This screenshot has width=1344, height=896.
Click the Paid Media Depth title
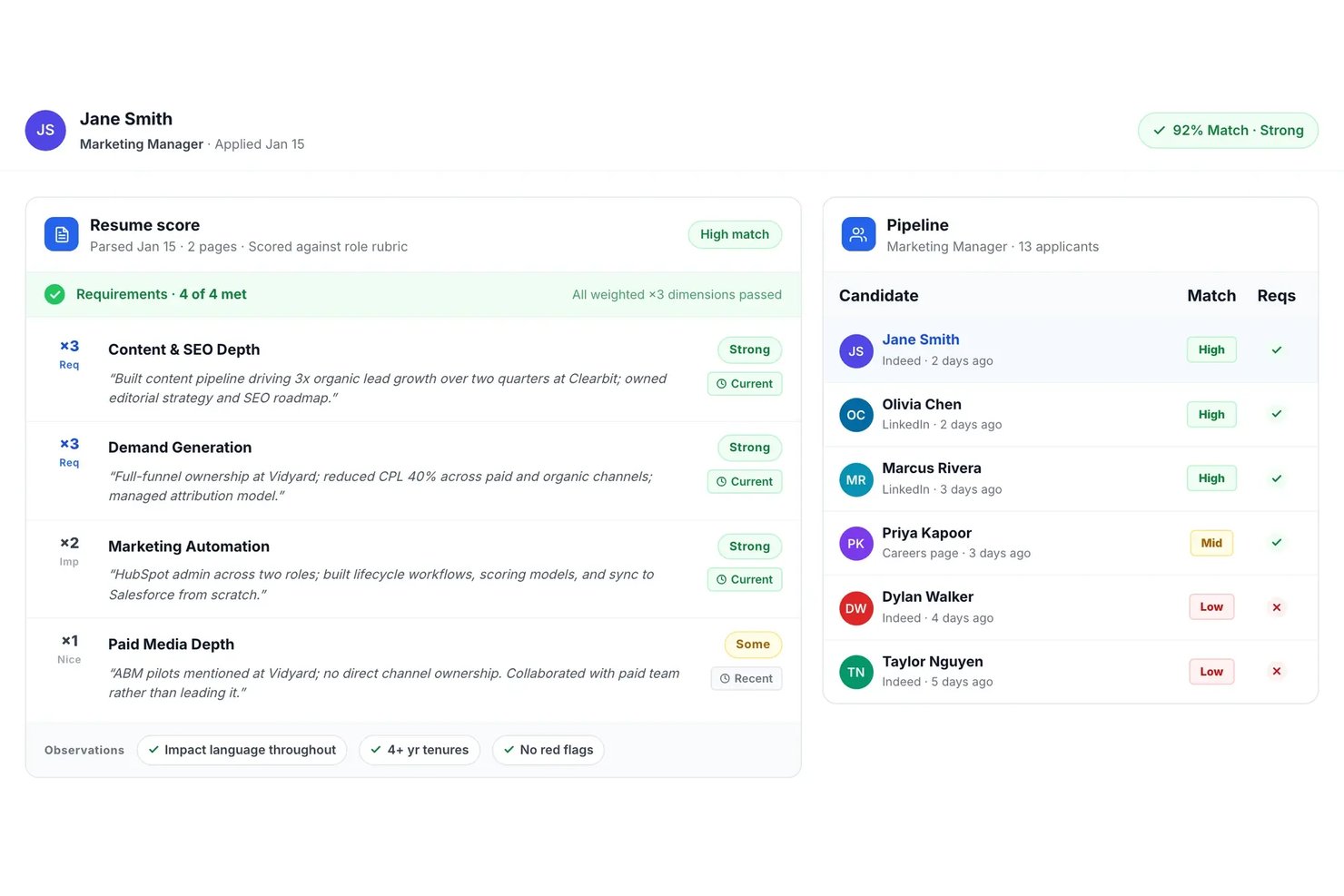[x=171, y=645]
